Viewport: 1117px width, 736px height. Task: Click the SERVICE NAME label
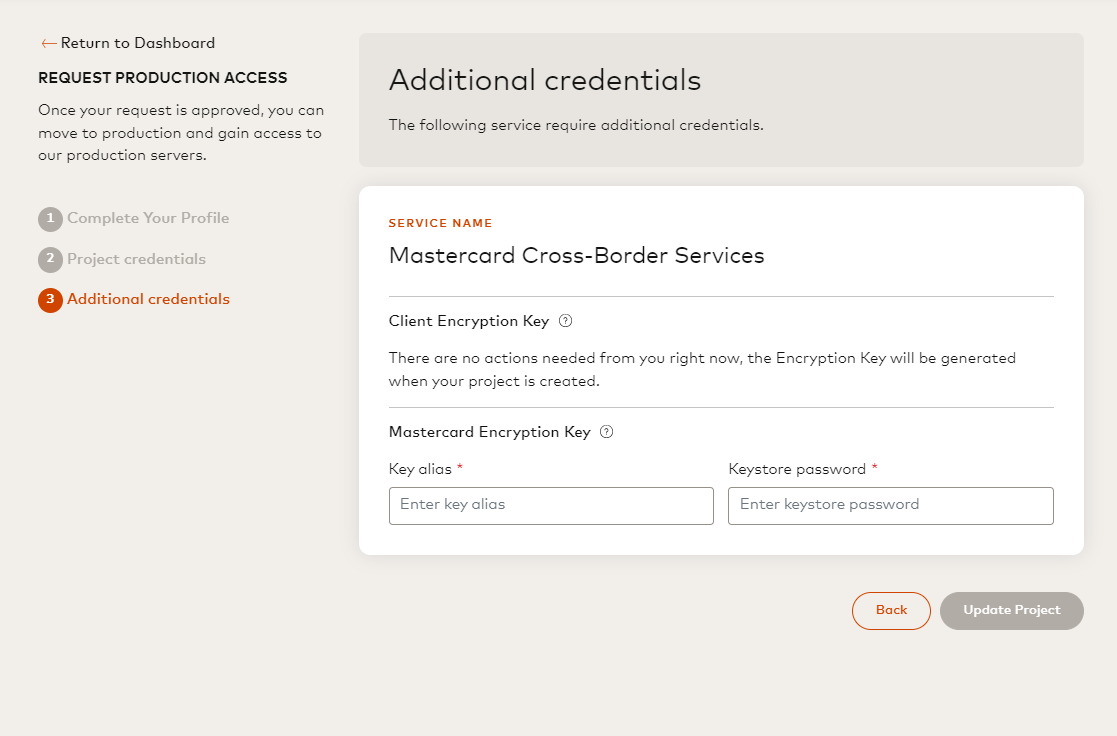[x=440, y=223]
